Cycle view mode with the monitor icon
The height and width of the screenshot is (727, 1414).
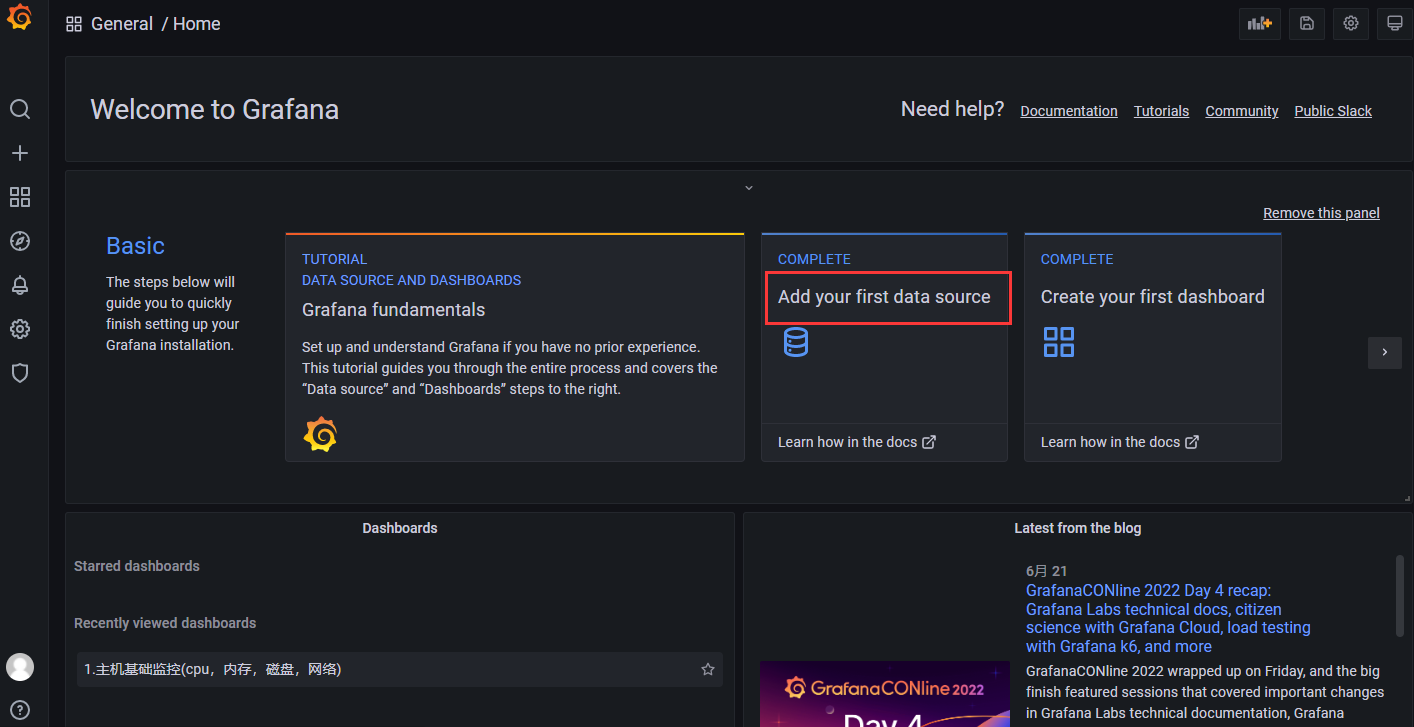click(1395, 23)
